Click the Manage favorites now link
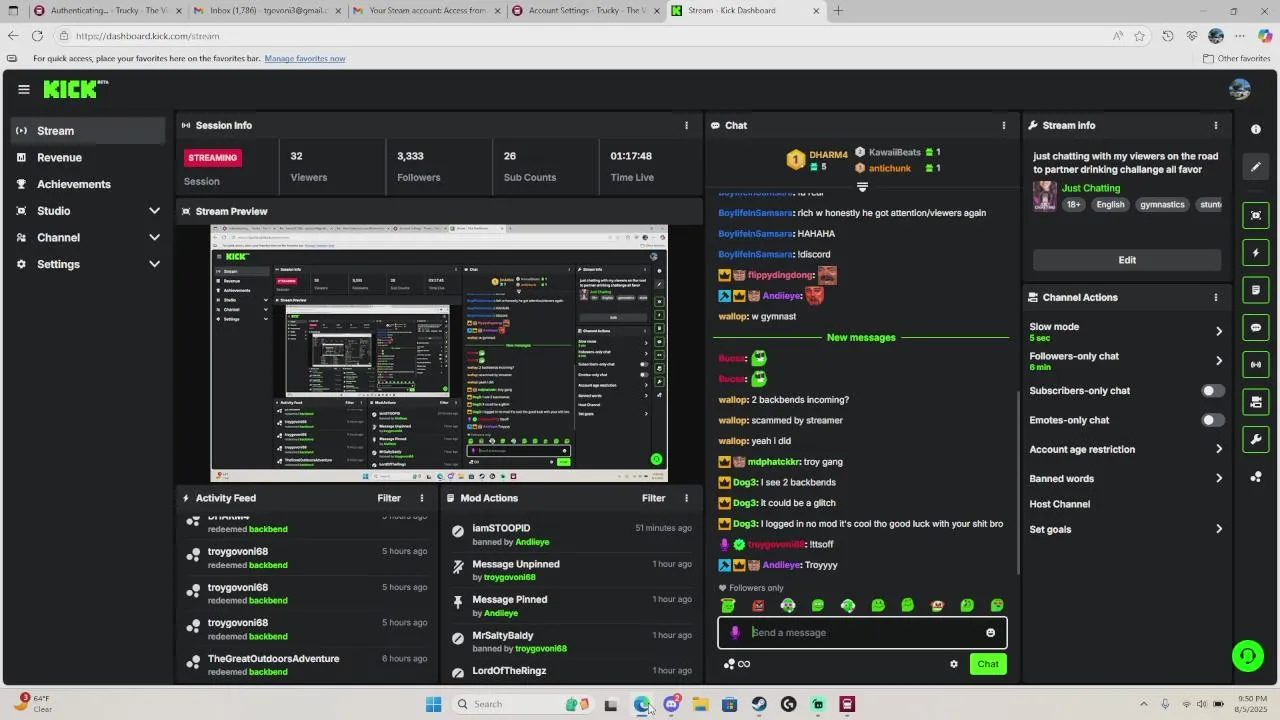1280x720 pixels. (305, 58)
